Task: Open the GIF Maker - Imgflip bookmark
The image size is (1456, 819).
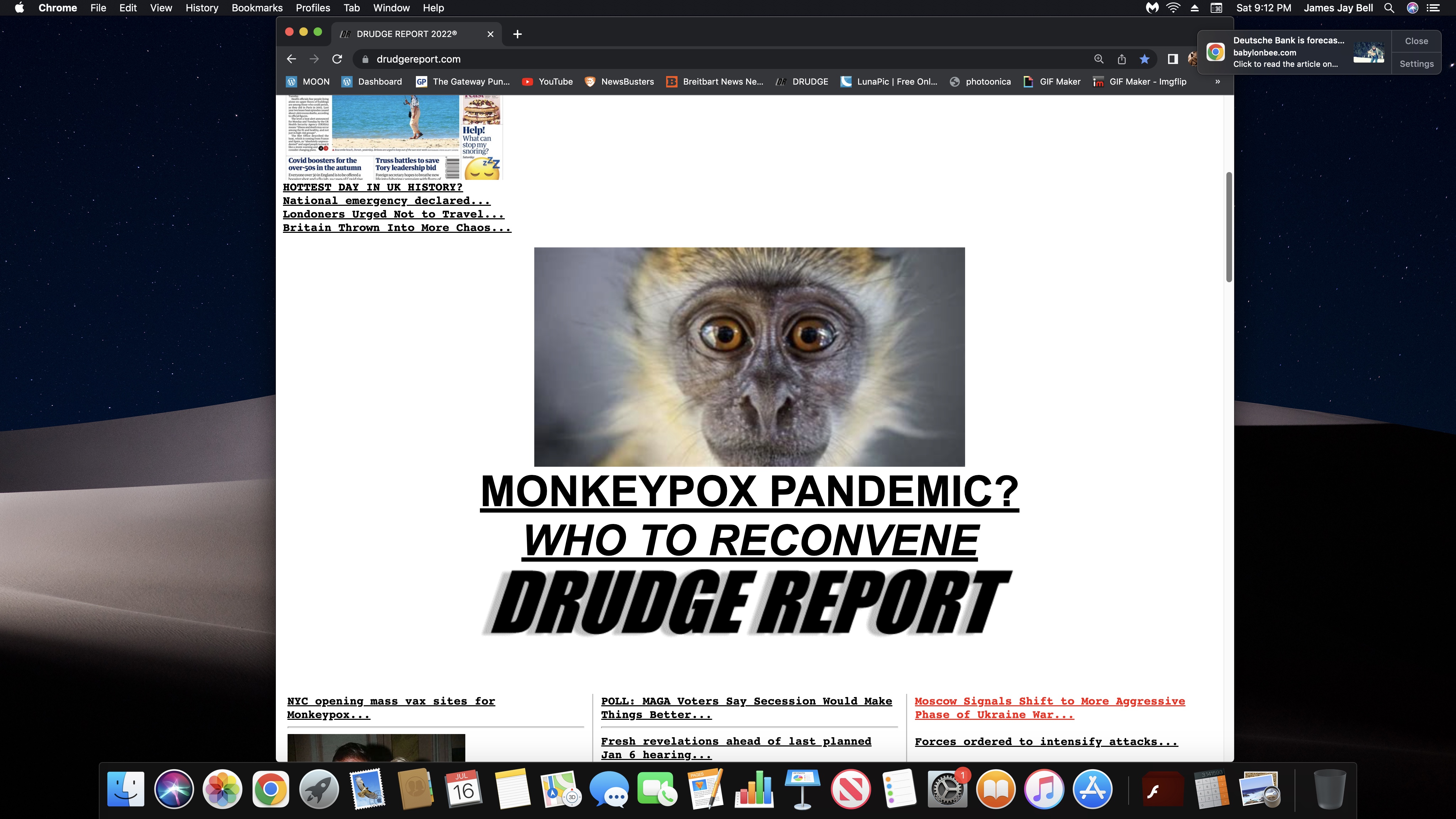Action: (x=1140, y=82)
